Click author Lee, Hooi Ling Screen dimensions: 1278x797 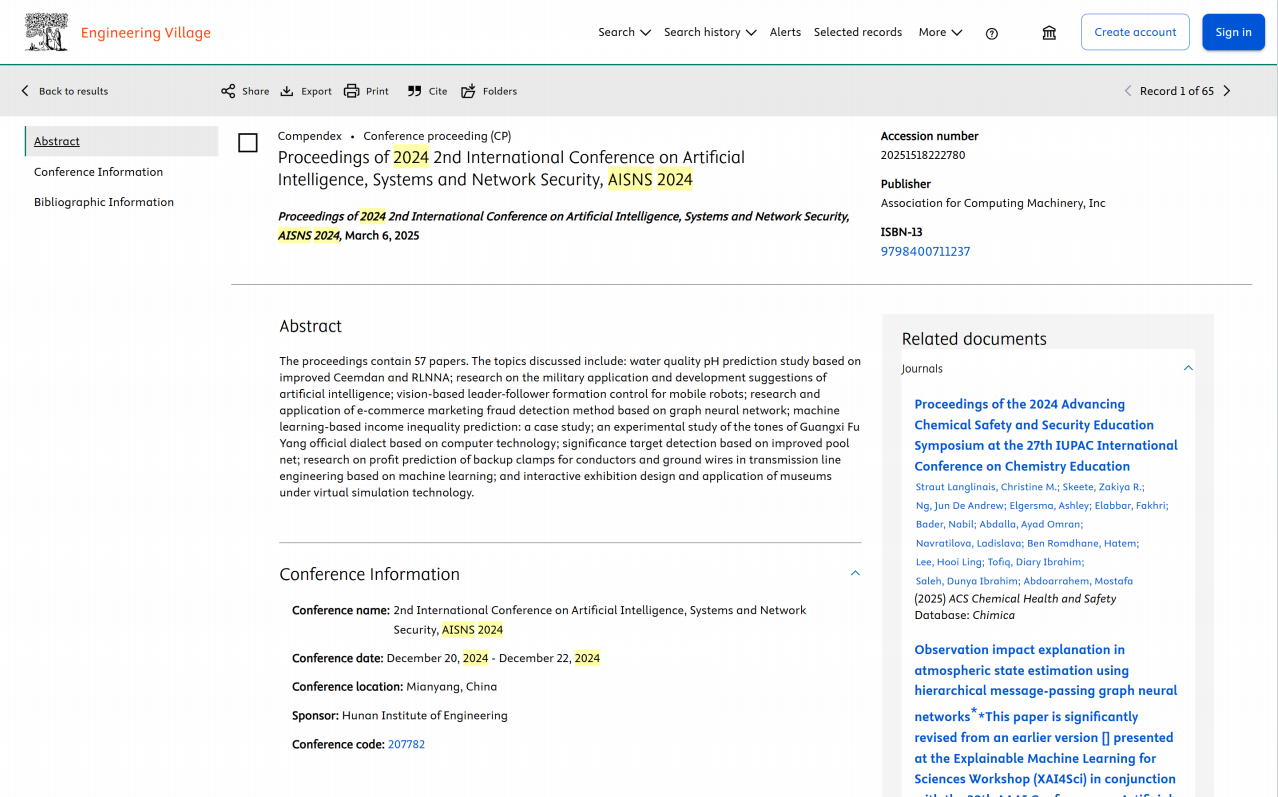pos(948,562)
